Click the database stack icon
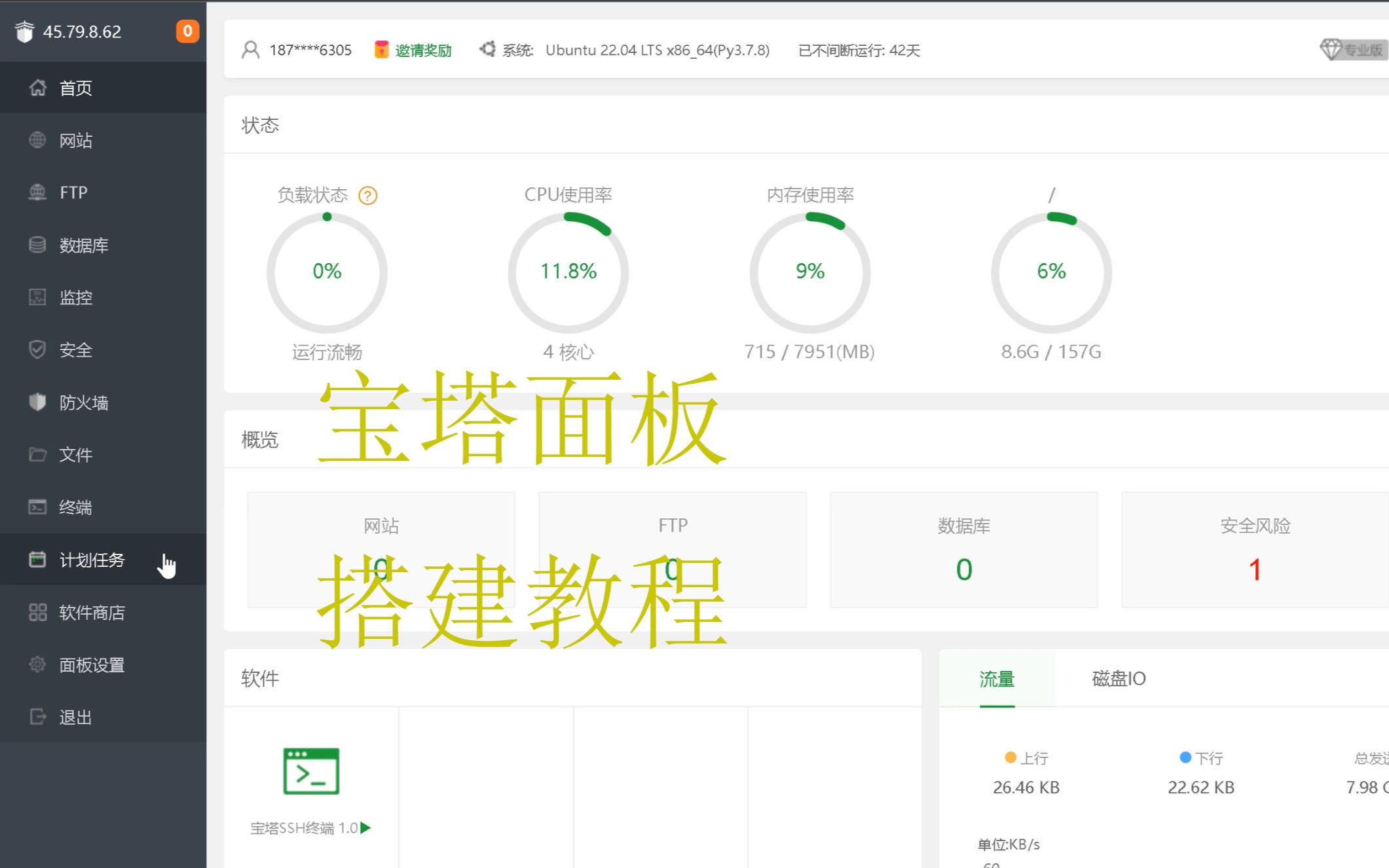 tap(37, 245)
